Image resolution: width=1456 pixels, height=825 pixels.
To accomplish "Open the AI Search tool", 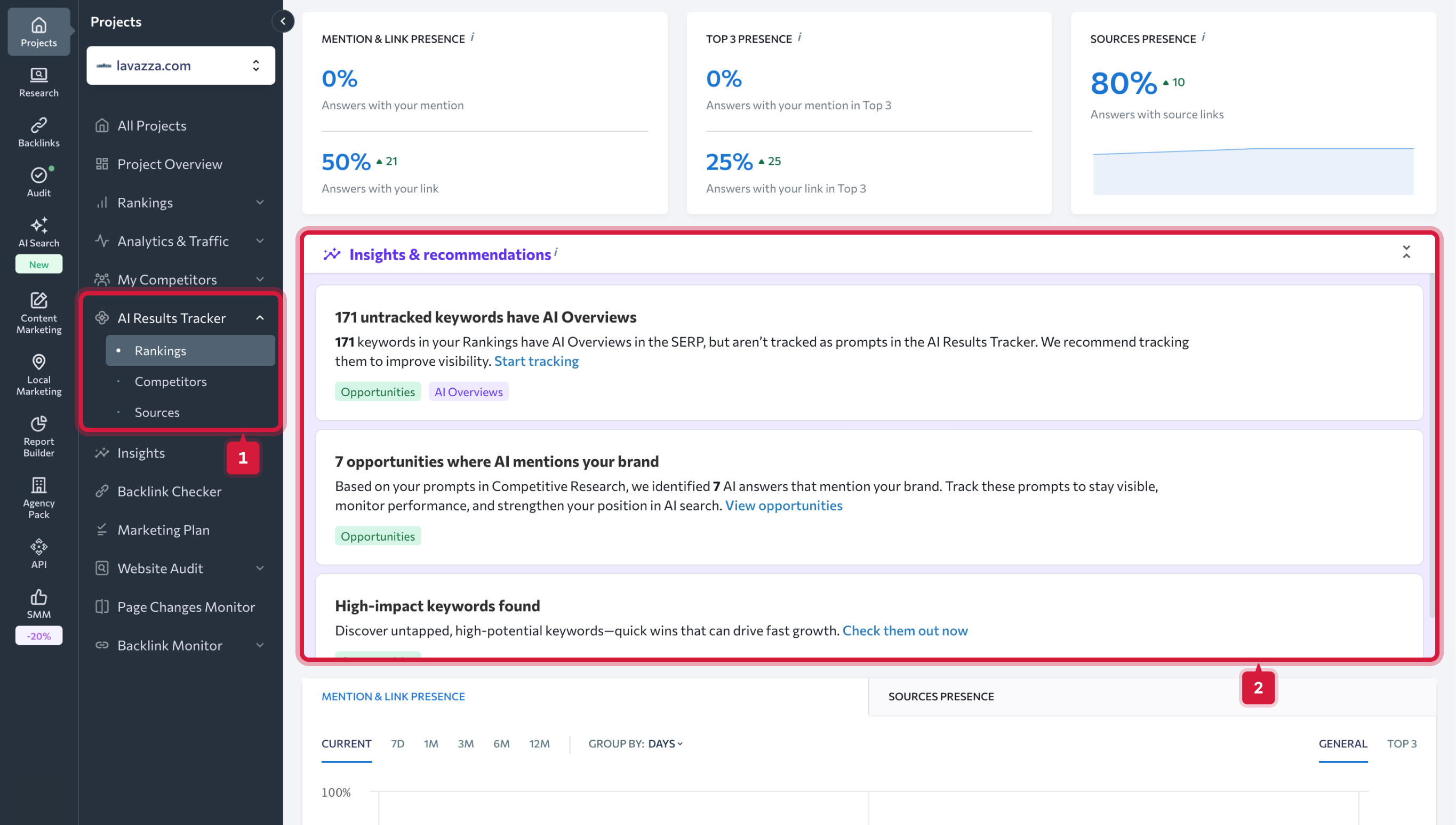I will click(38, 231).
